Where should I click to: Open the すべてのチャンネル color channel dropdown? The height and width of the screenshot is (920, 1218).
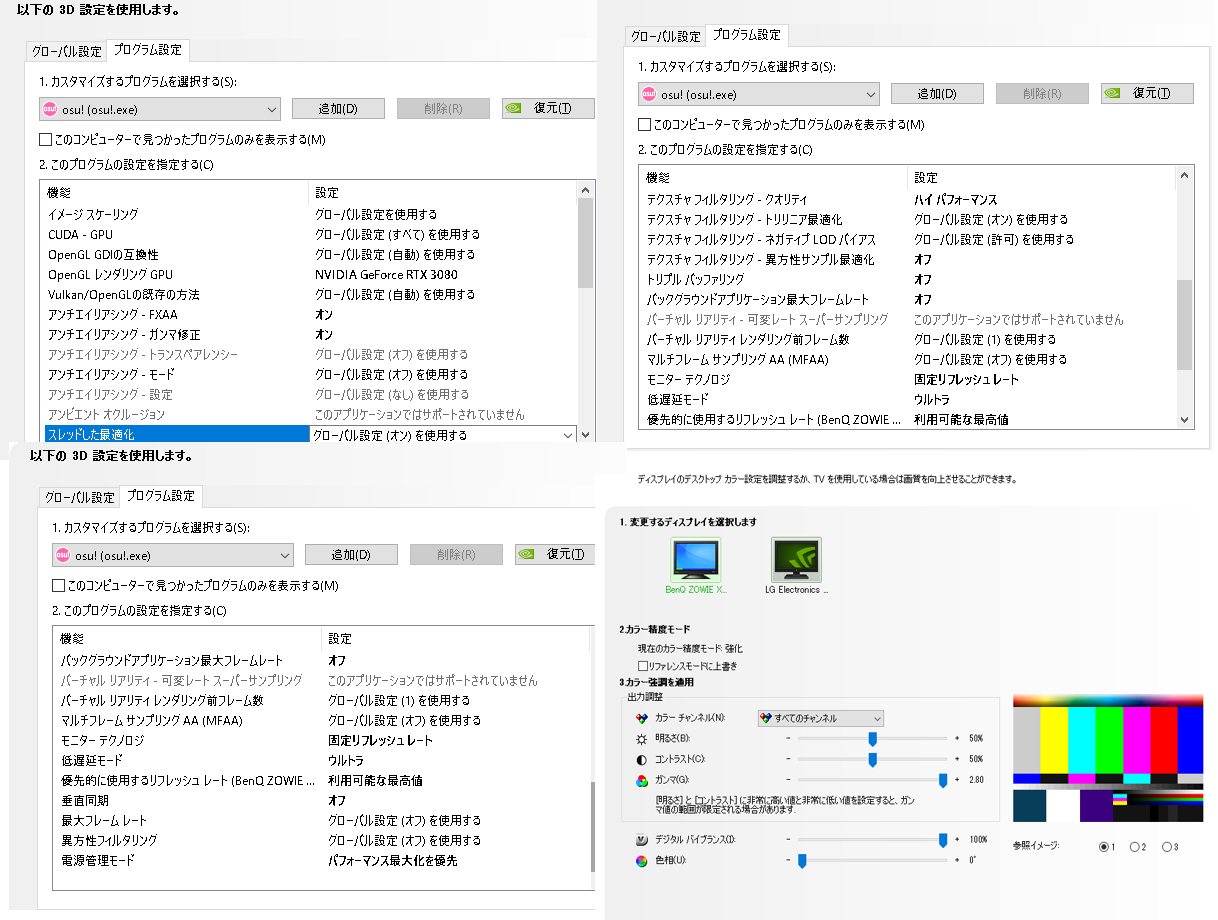(x=820, y=718)
